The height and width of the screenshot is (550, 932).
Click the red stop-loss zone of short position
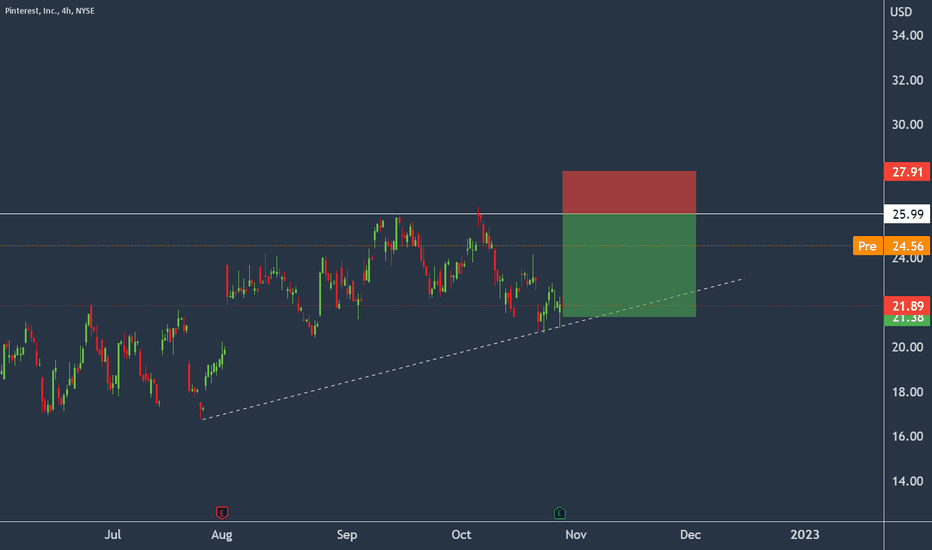click(x=629, y=192)
